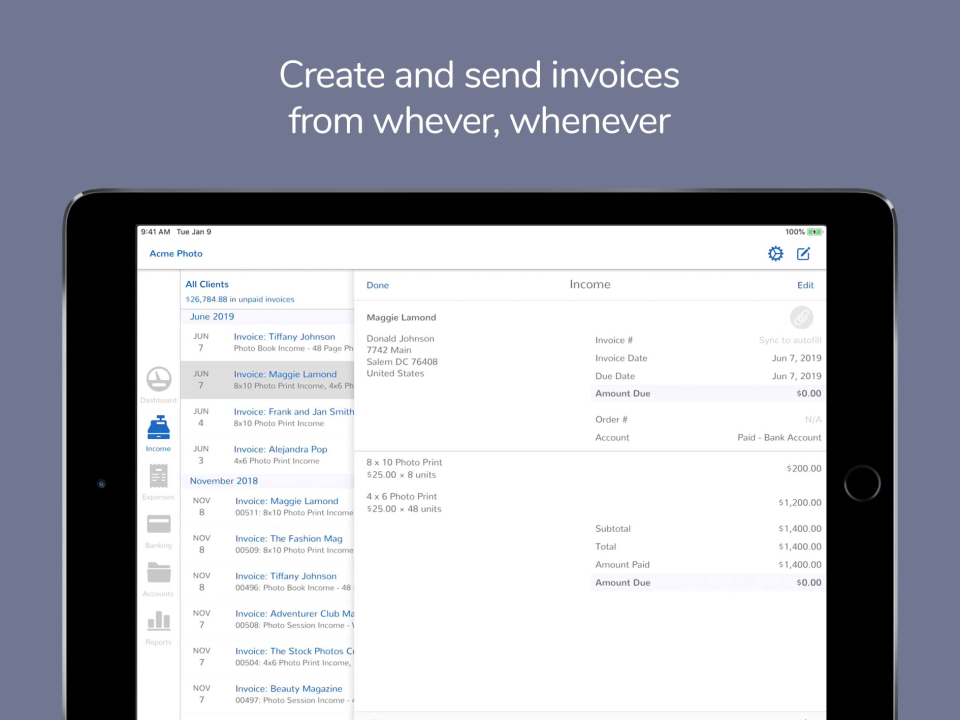Open Invoice: The Stock Photos
The width and height of the screenshot is (960, 720).
pyautogui.click(x=268, y=656)
